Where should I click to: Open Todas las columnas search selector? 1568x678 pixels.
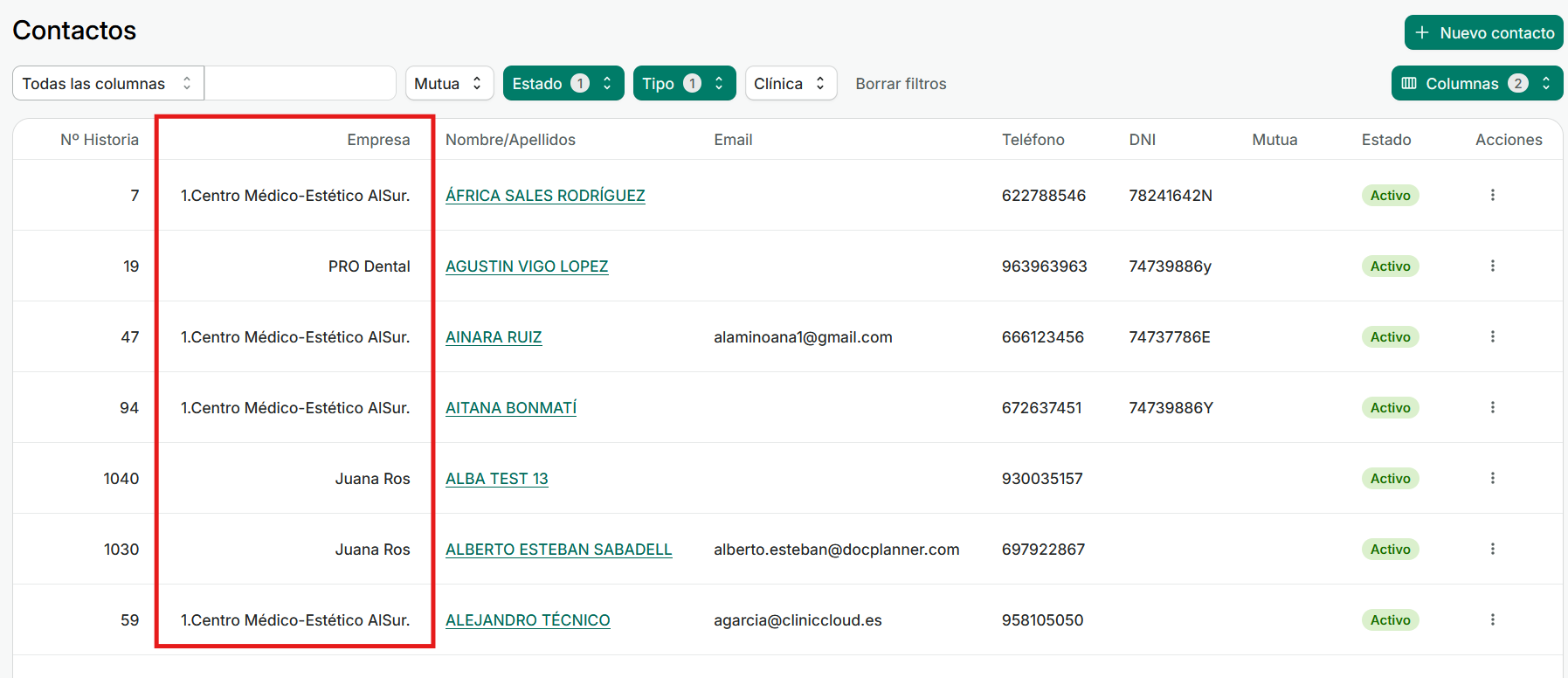107,83
